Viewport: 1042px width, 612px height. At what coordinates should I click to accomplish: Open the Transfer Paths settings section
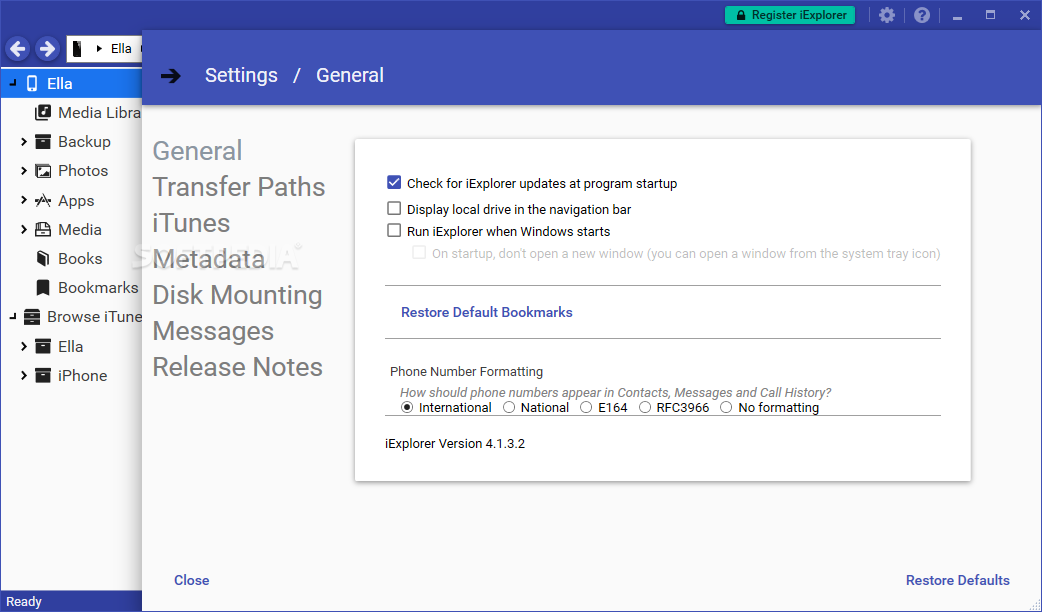pyautogui.click(x=239, y=187)
